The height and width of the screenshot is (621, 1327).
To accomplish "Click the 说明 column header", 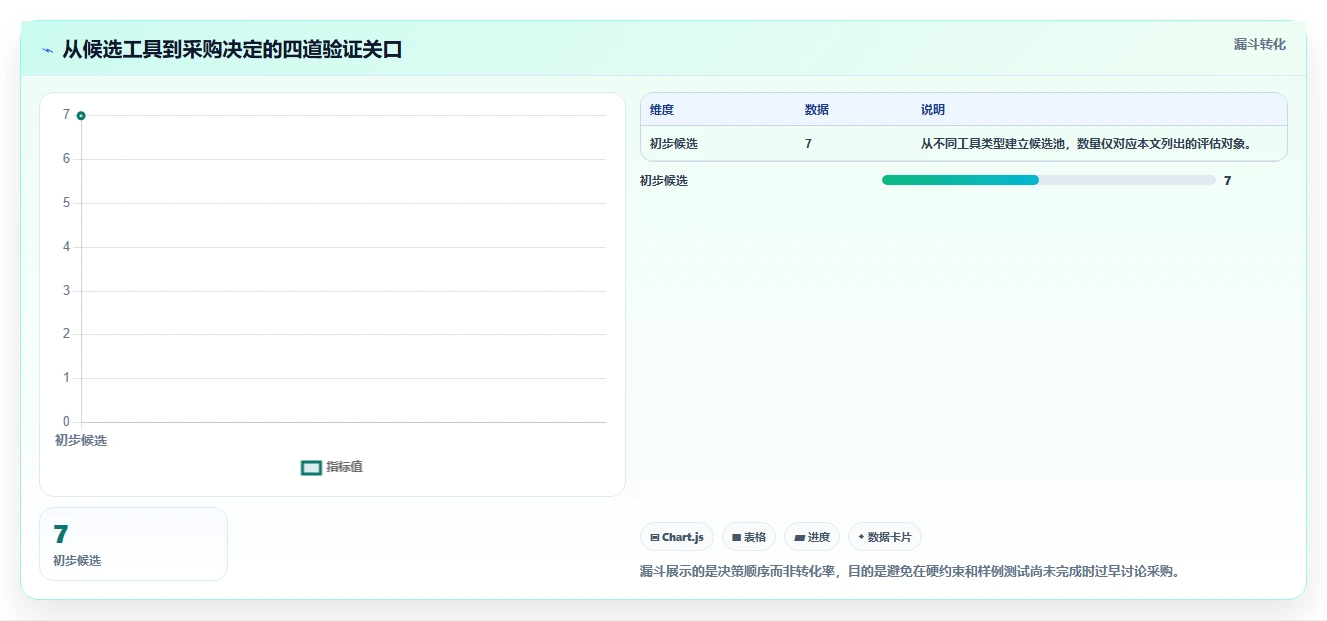I will point(933,110).
